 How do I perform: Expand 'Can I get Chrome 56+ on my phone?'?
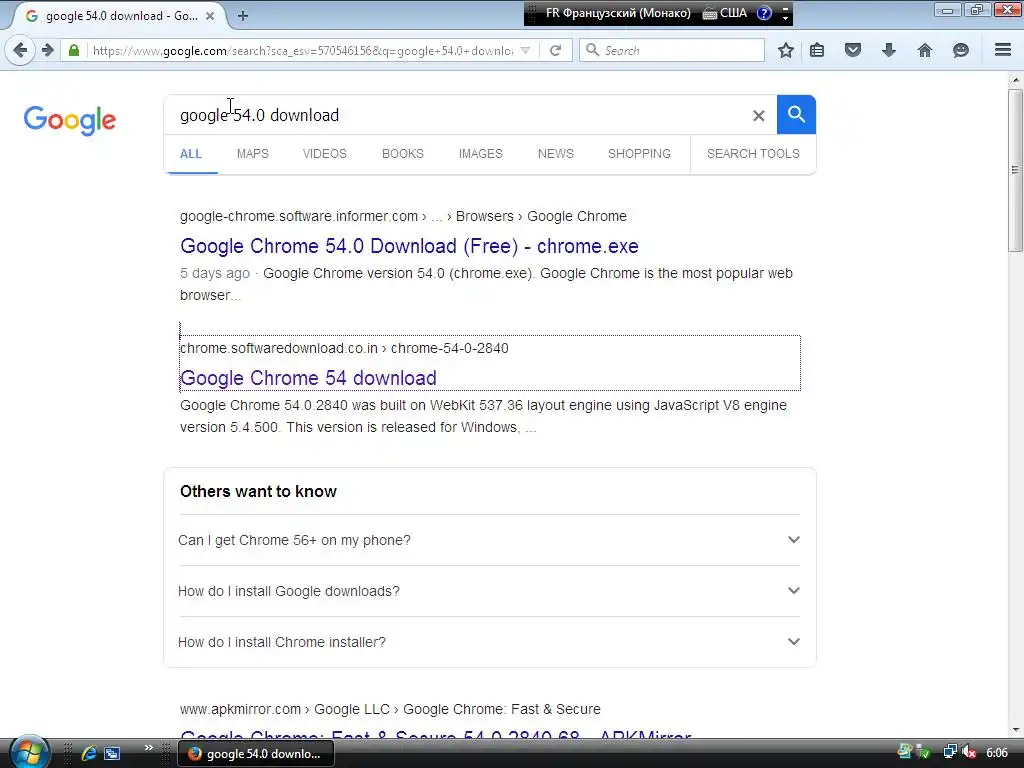click(489, 540)
